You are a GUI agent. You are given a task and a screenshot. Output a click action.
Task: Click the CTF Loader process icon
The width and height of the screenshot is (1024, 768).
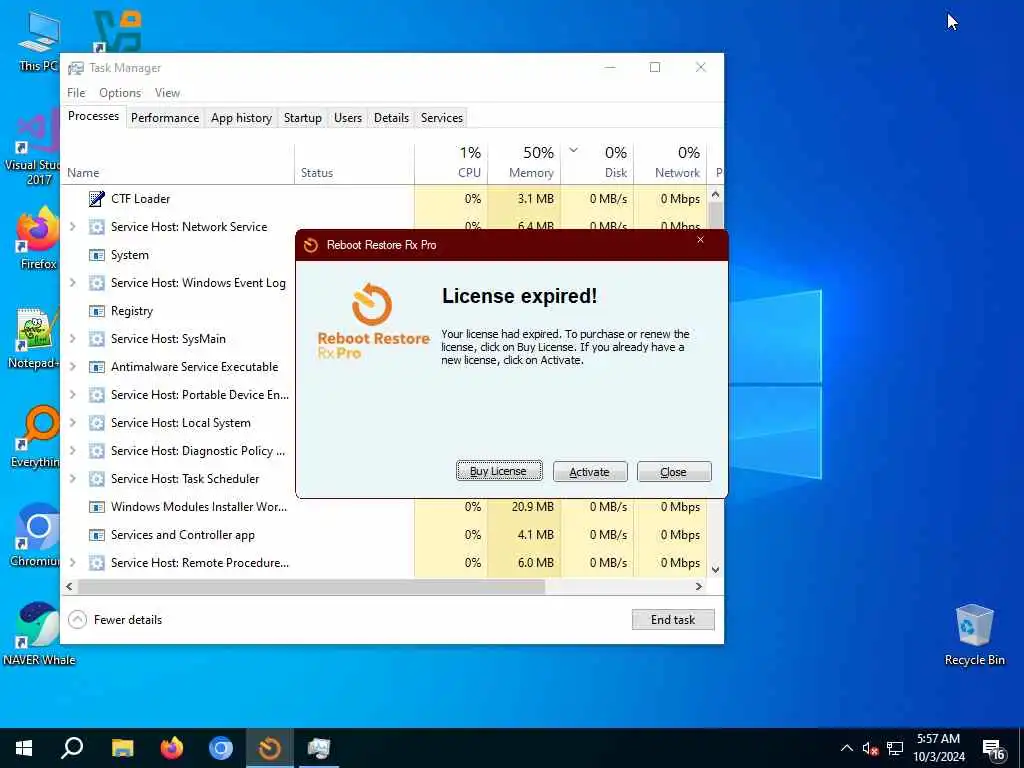pos(97,199)
